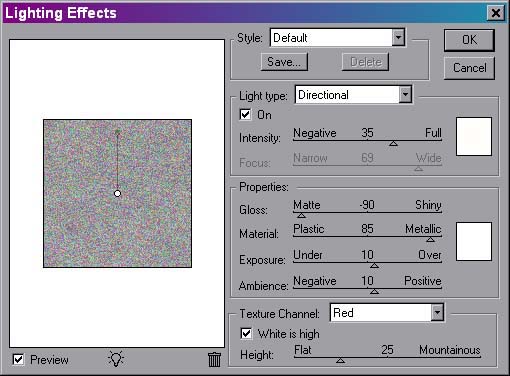Screen dimensions: 510x376
Task: Click the Shiny label on Gloss slider
Action: [x=428, y=205]
